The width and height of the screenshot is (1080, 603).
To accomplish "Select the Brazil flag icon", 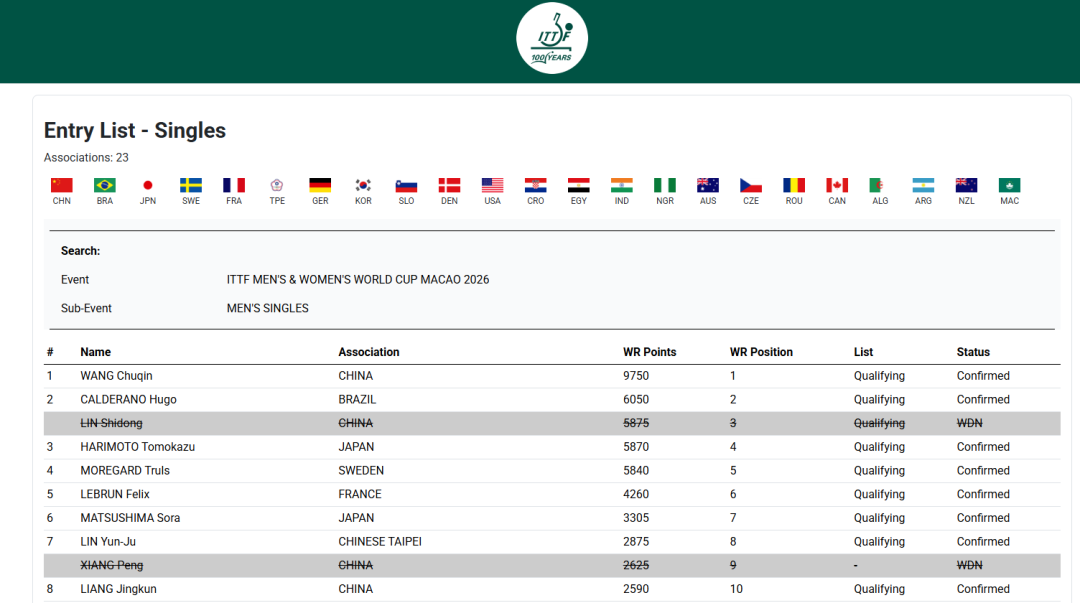I will coord(105,185).
